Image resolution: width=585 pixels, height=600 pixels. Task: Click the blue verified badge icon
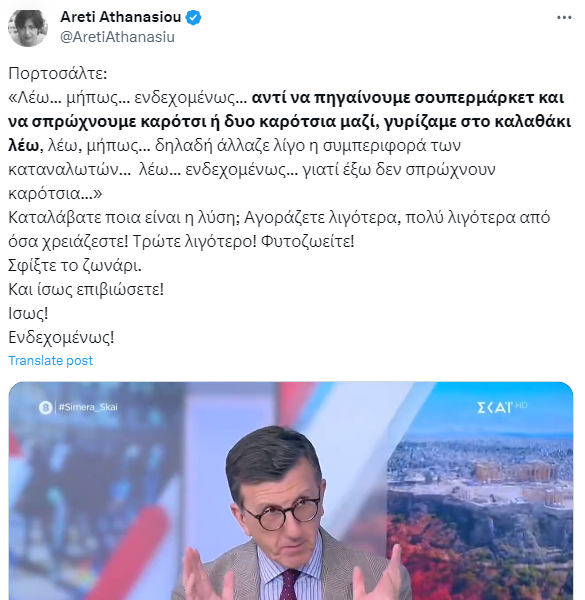click(194, 18)
